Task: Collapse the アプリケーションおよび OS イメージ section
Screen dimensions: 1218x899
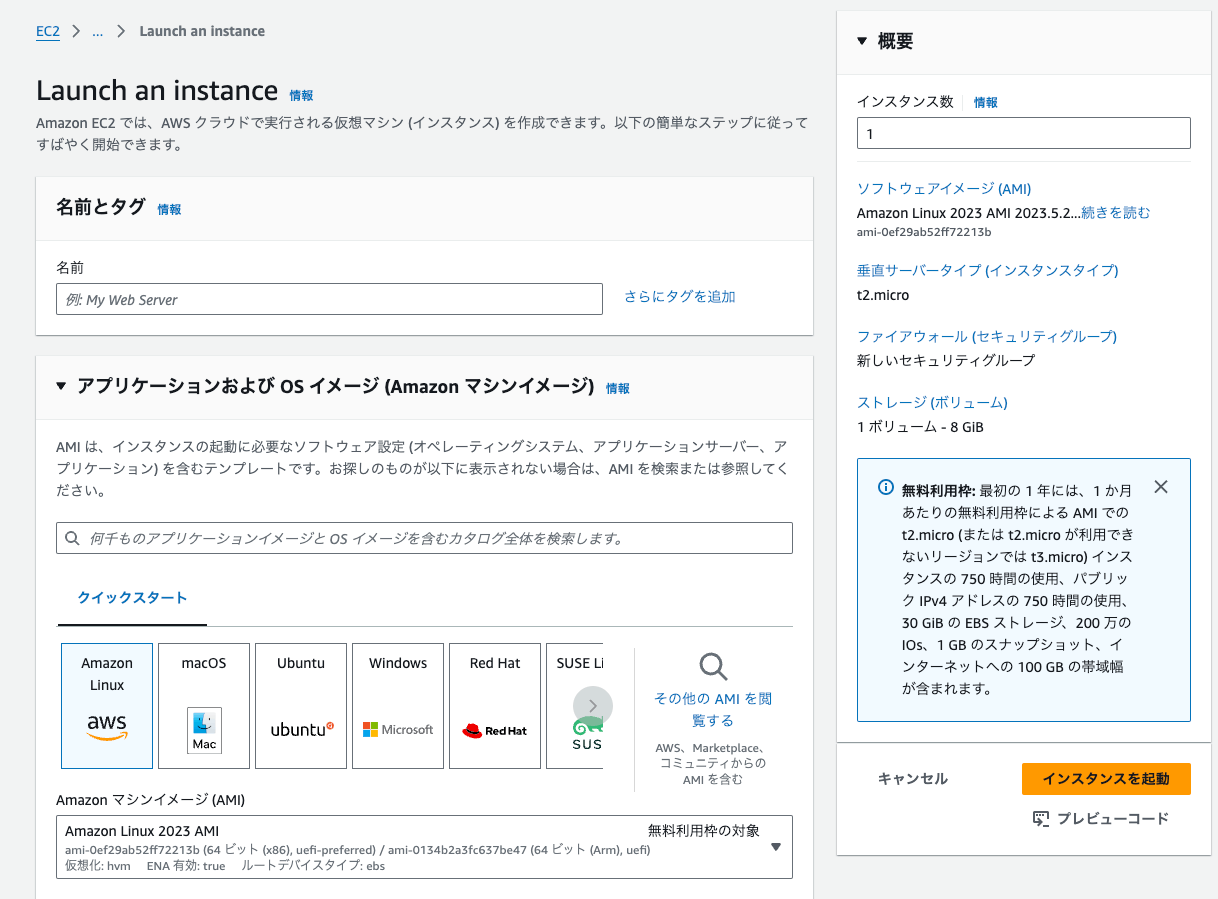Action: (x=61, y=386)
